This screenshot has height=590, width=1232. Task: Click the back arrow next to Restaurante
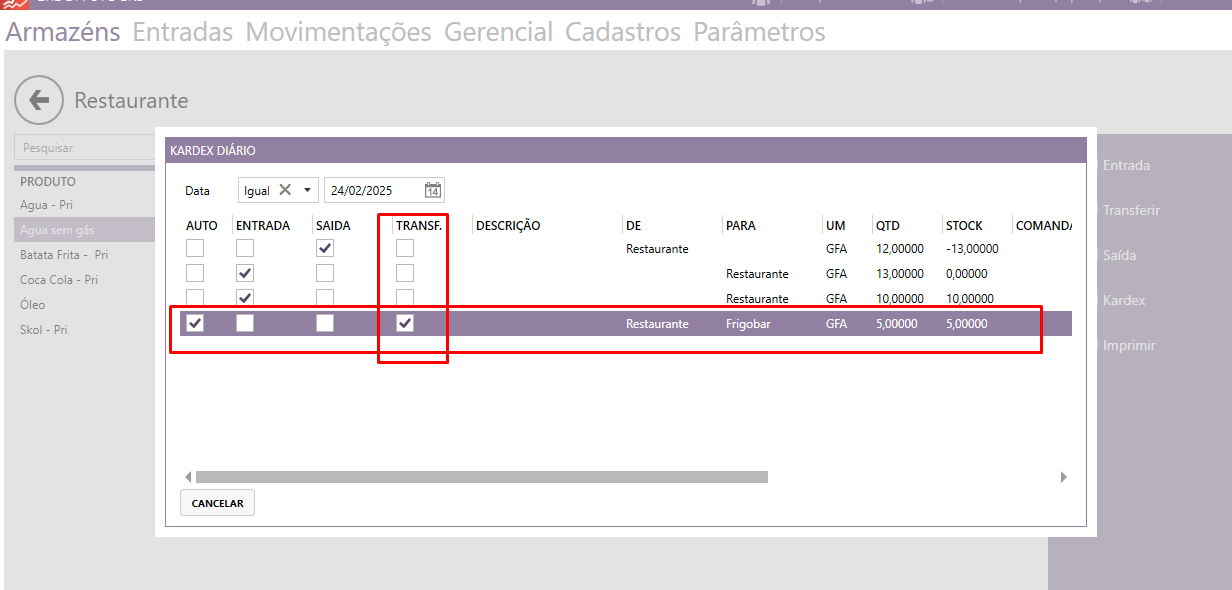(39, 100)
